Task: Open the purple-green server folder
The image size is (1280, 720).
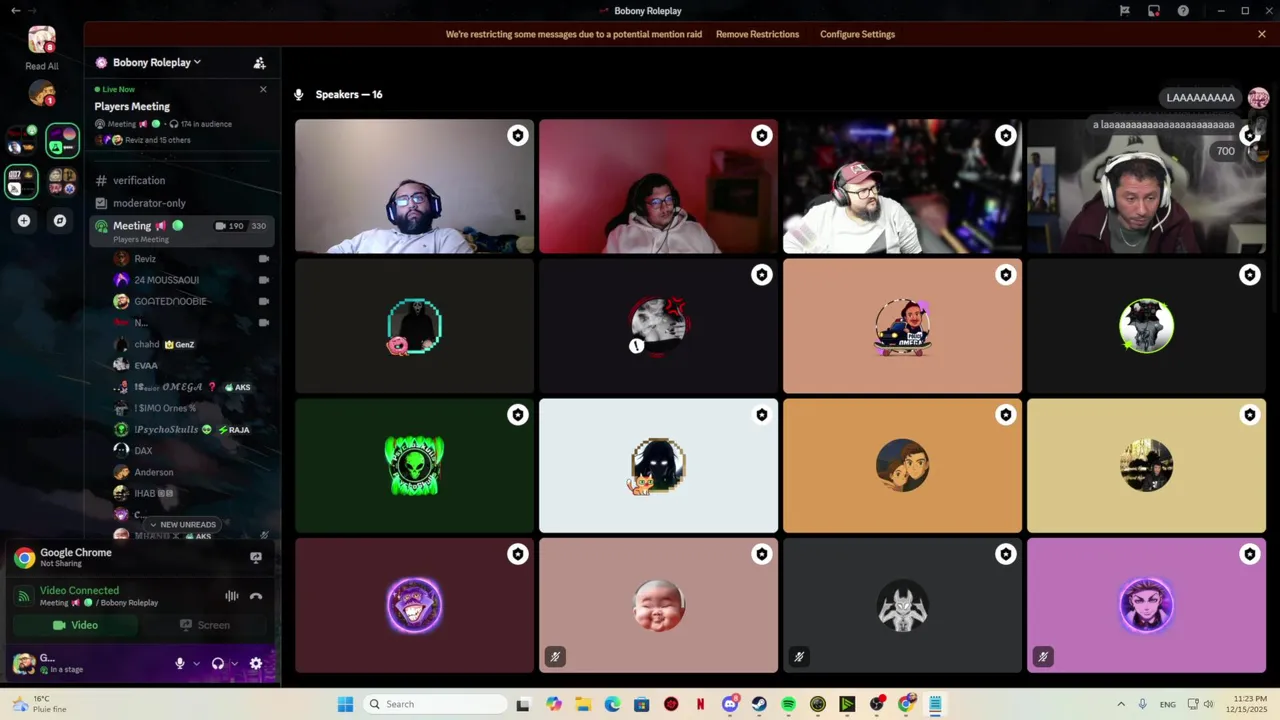Action: 62,140
